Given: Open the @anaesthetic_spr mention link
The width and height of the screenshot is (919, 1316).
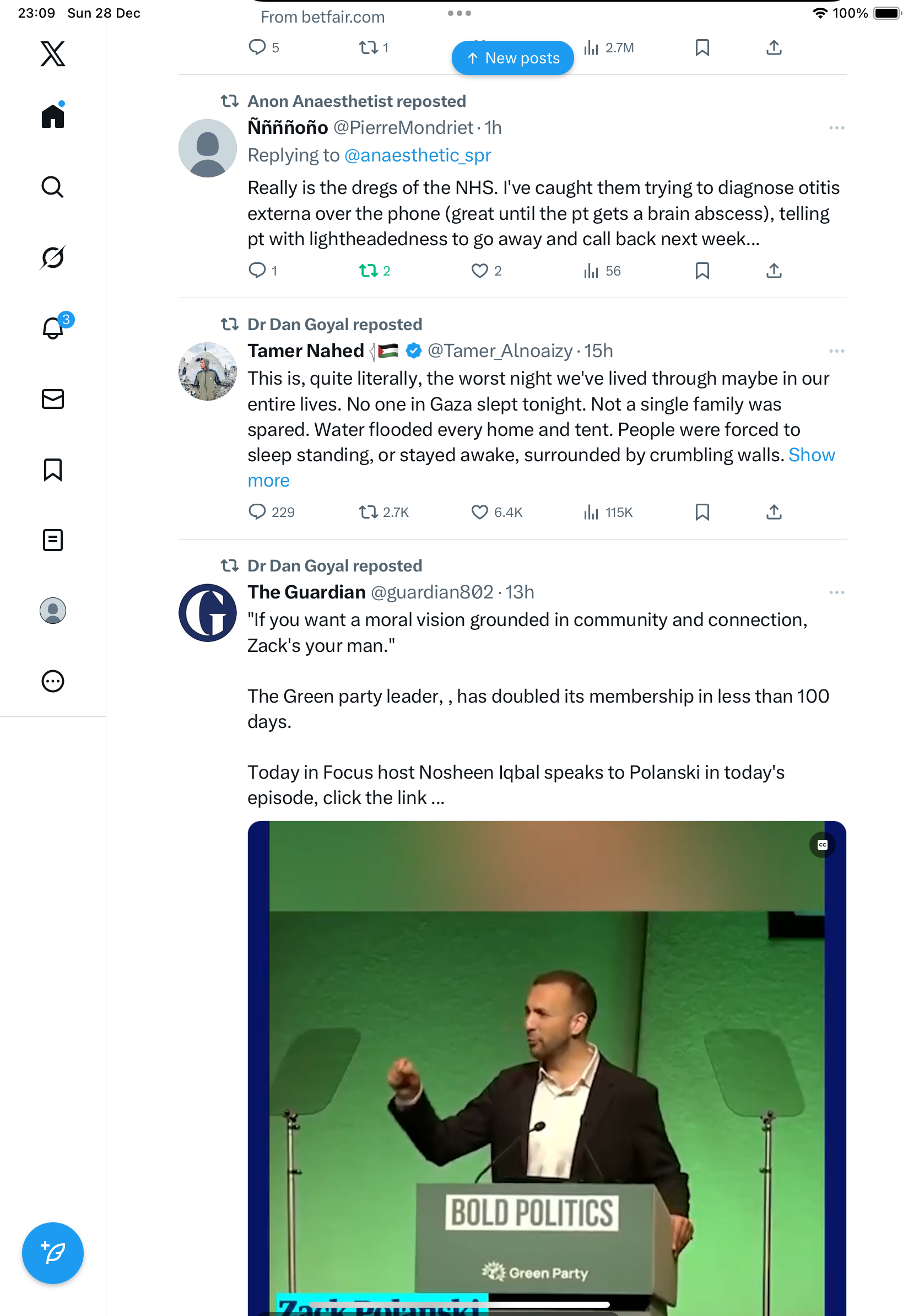Looking at the screenshot, I should click(418, 155).
